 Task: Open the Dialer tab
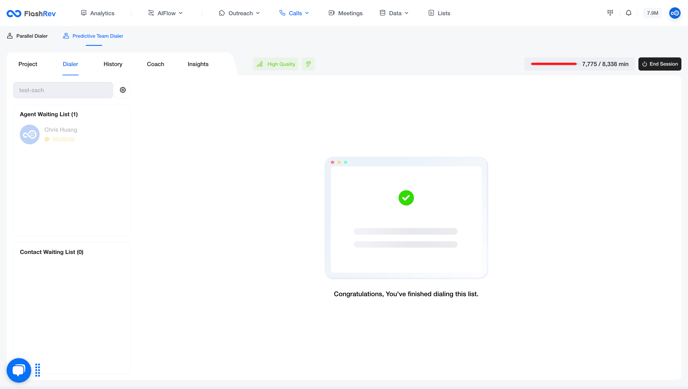[x=70, y=64]
